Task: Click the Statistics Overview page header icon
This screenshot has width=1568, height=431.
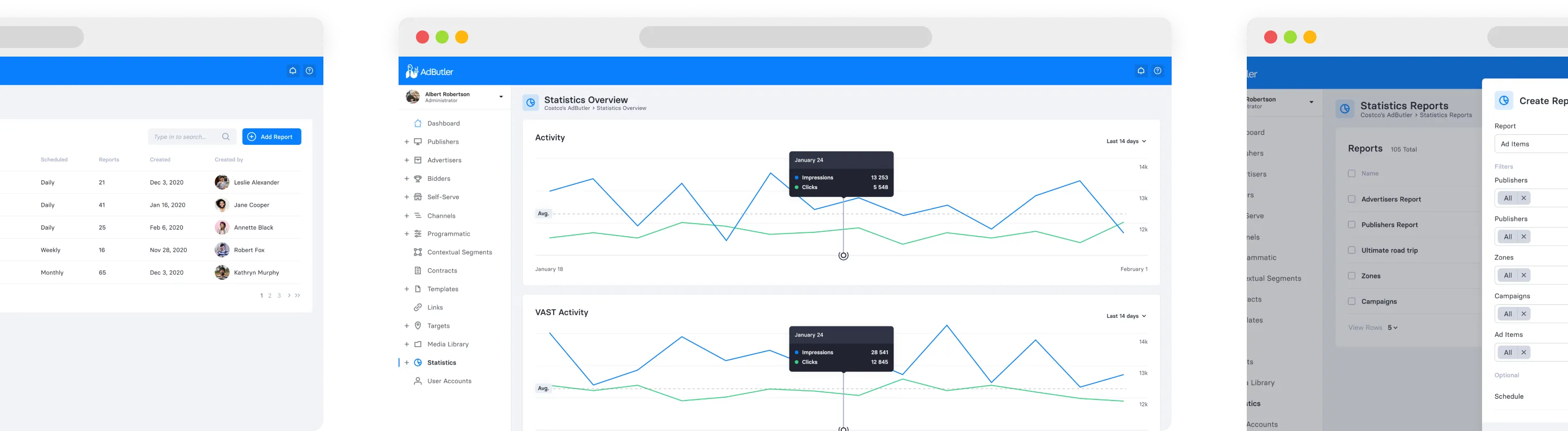Action: 530,103
